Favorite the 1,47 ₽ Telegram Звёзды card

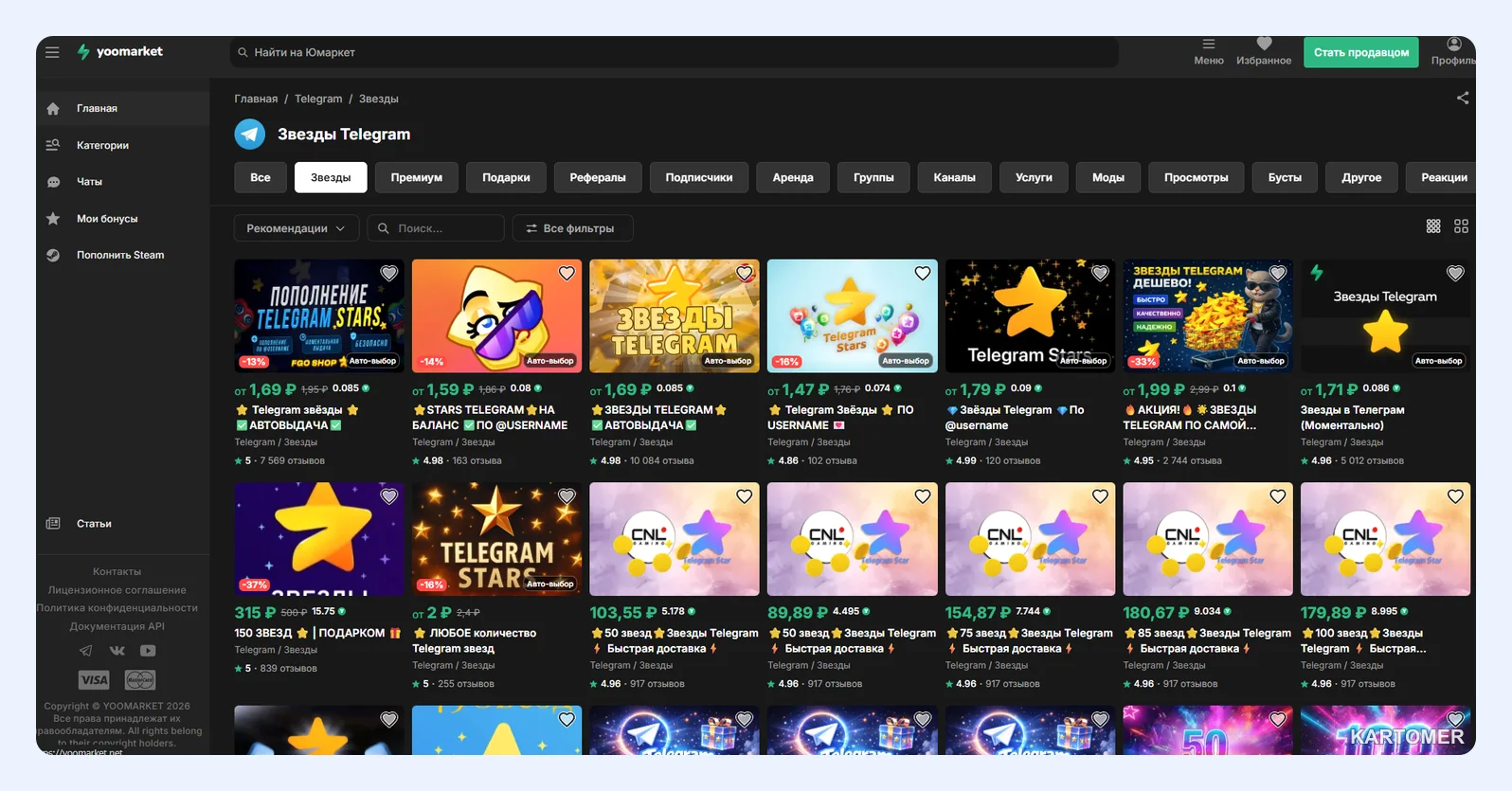click(x=922, y=274)
